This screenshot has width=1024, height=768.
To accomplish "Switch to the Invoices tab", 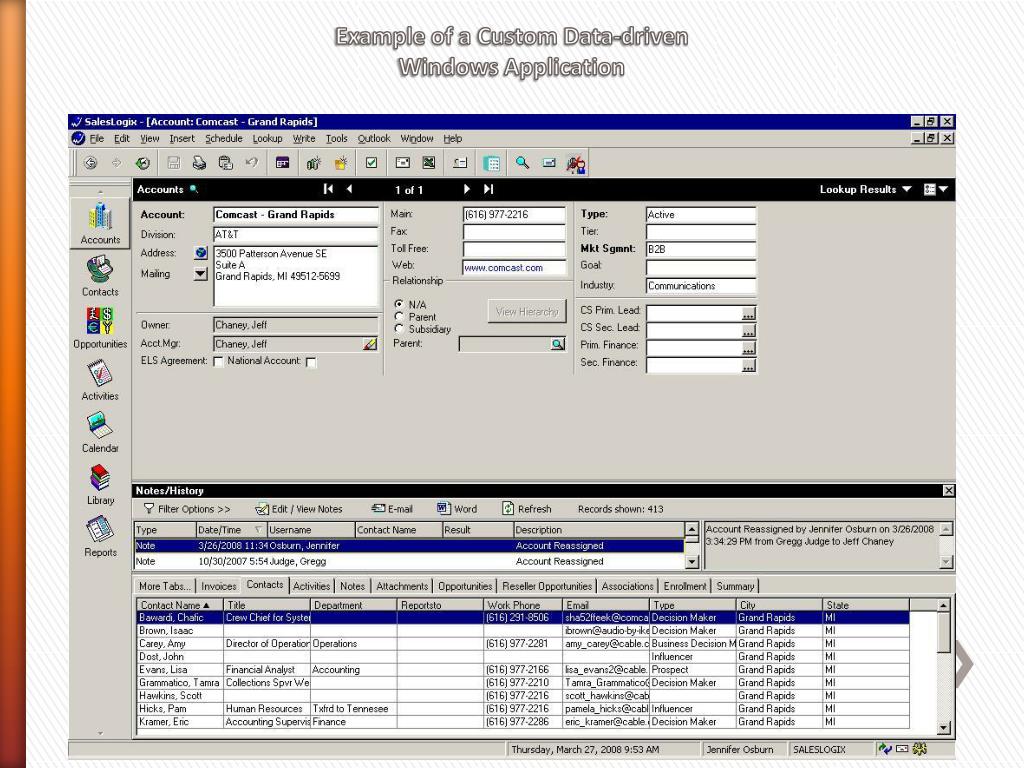I will (218, 586).
